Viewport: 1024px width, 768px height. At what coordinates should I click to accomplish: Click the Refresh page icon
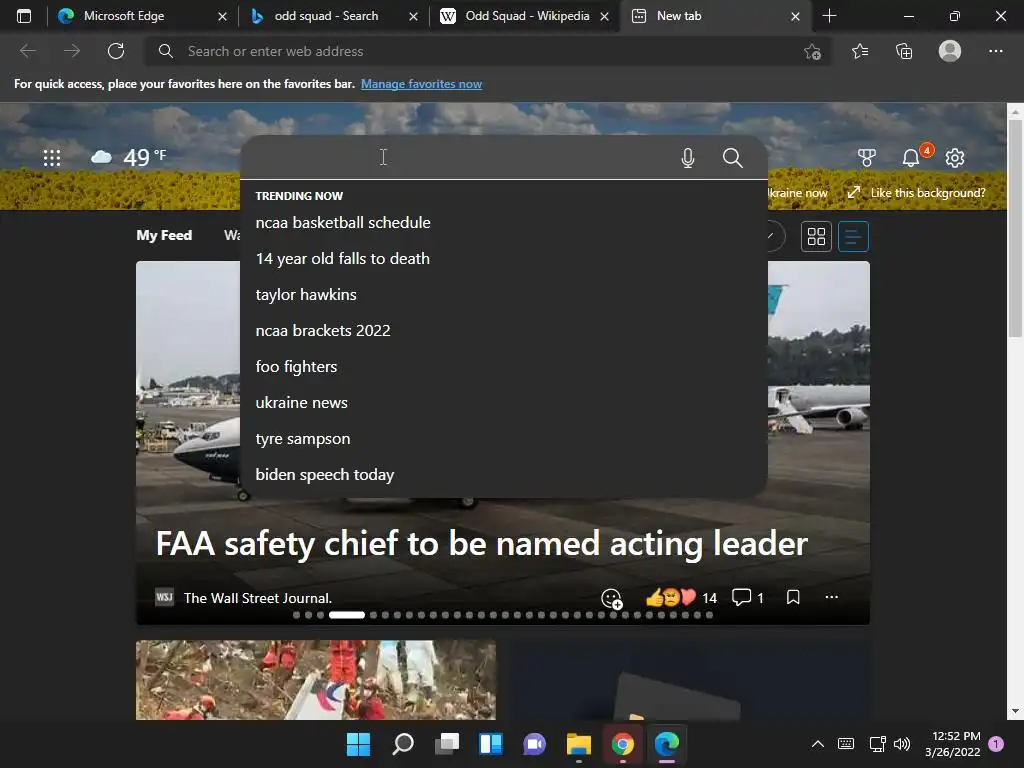(x=116, y=51)
